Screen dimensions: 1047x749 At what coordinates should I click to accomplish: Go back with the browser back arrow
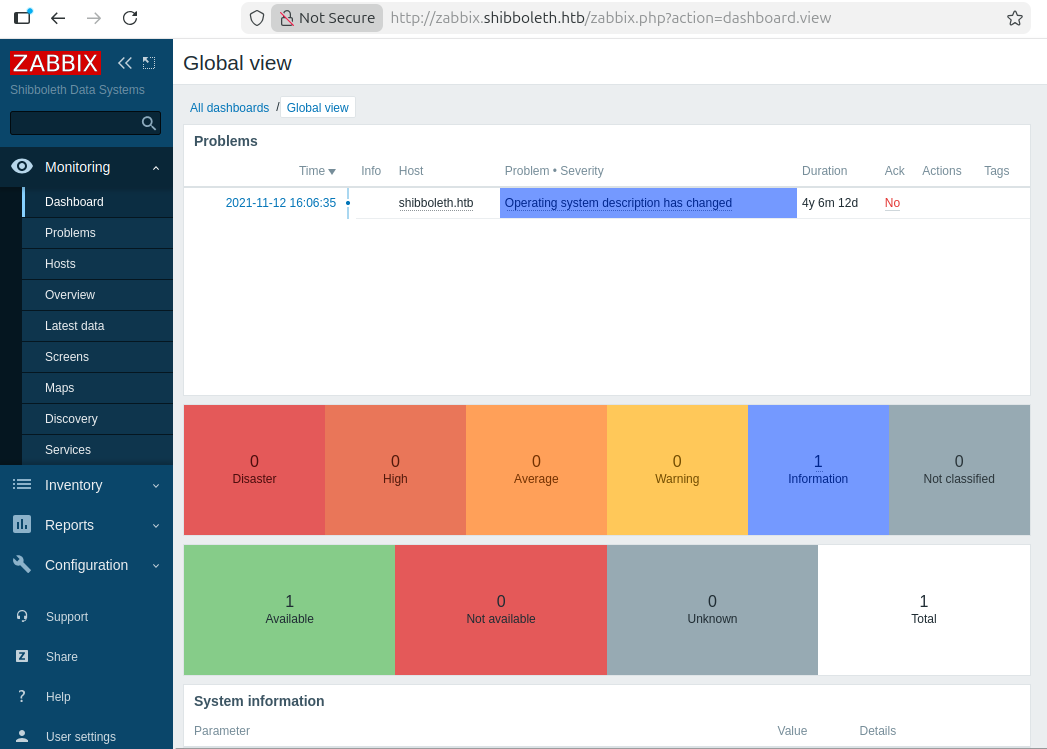(58, 18)
